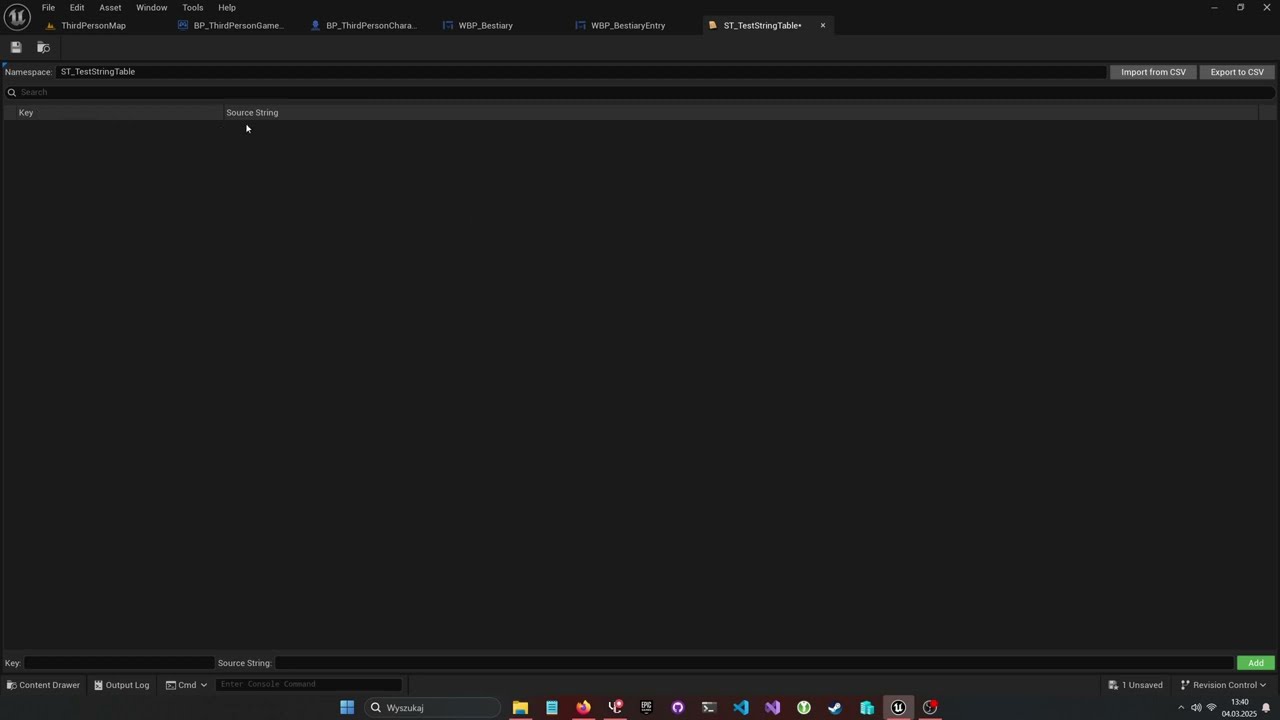Focus the console command input
The height and width of the screenshot is (720, 1280).
click(x=308, y=685)
